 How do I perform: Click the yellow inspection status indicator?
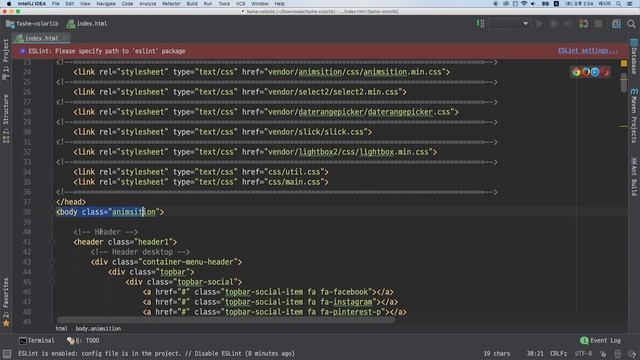[624, 63]
